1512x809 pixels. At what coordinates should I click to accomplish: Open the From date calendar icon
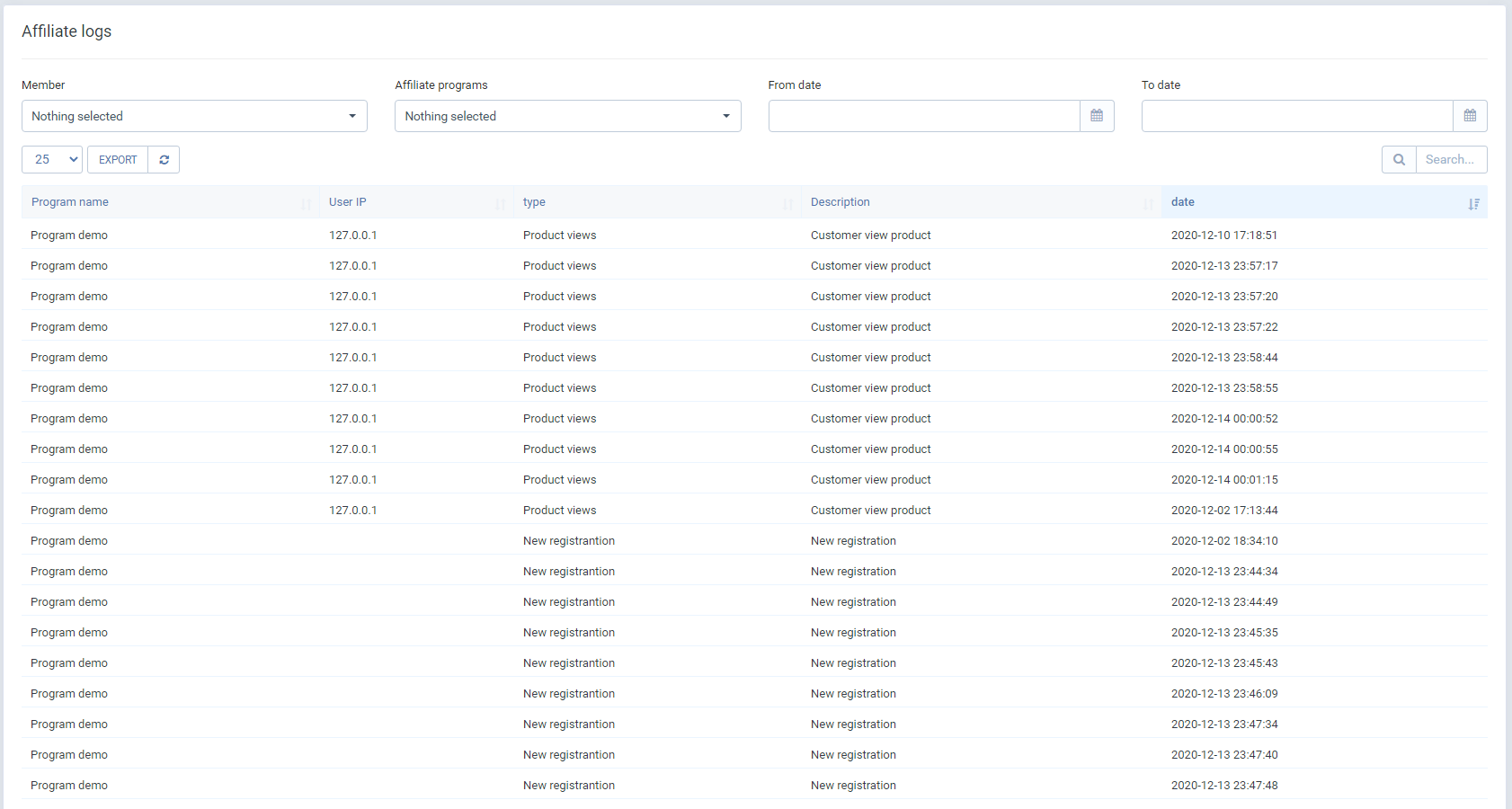[x=1097, y=116]
